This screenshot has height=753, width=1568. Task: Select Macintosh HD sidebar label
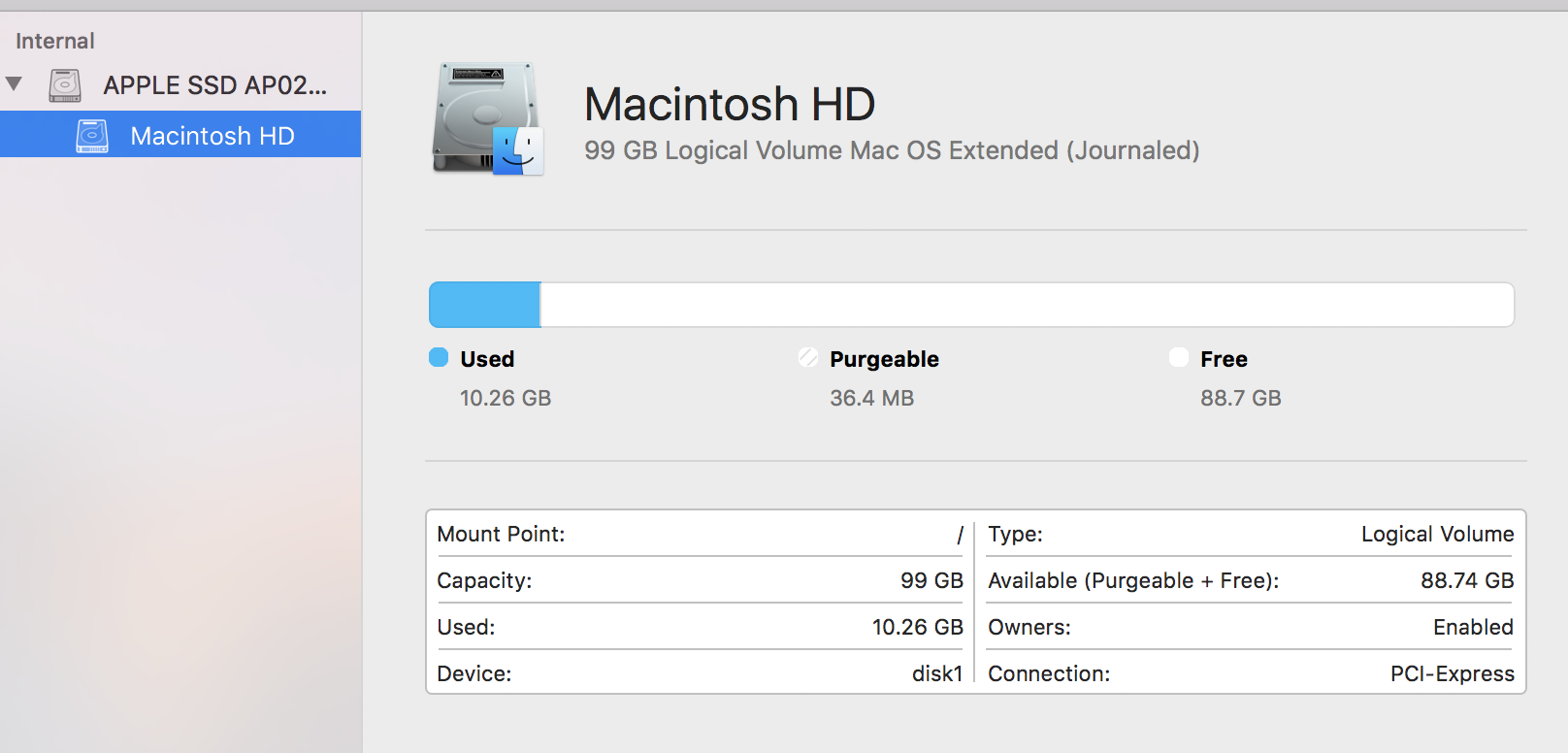(212, 136)
